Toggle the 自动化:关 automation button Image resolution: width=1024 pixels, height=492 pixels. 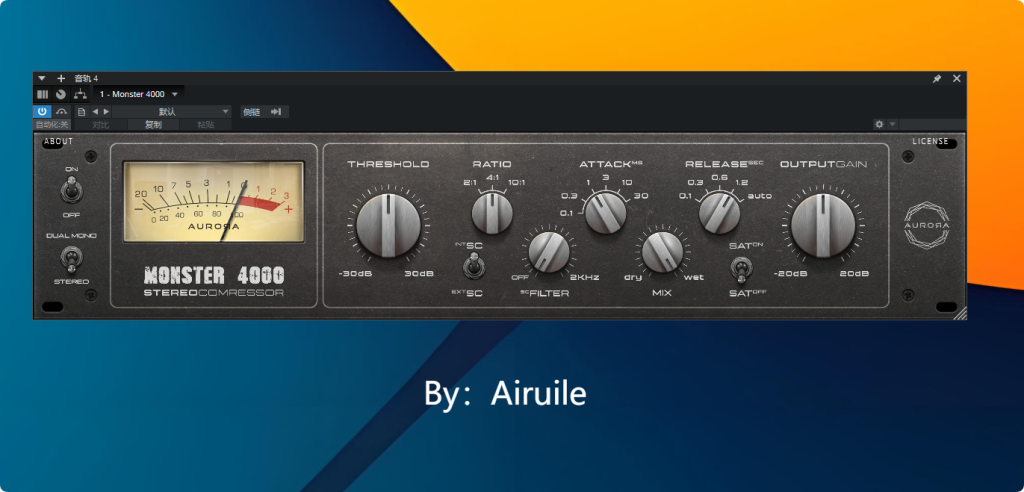52,125
